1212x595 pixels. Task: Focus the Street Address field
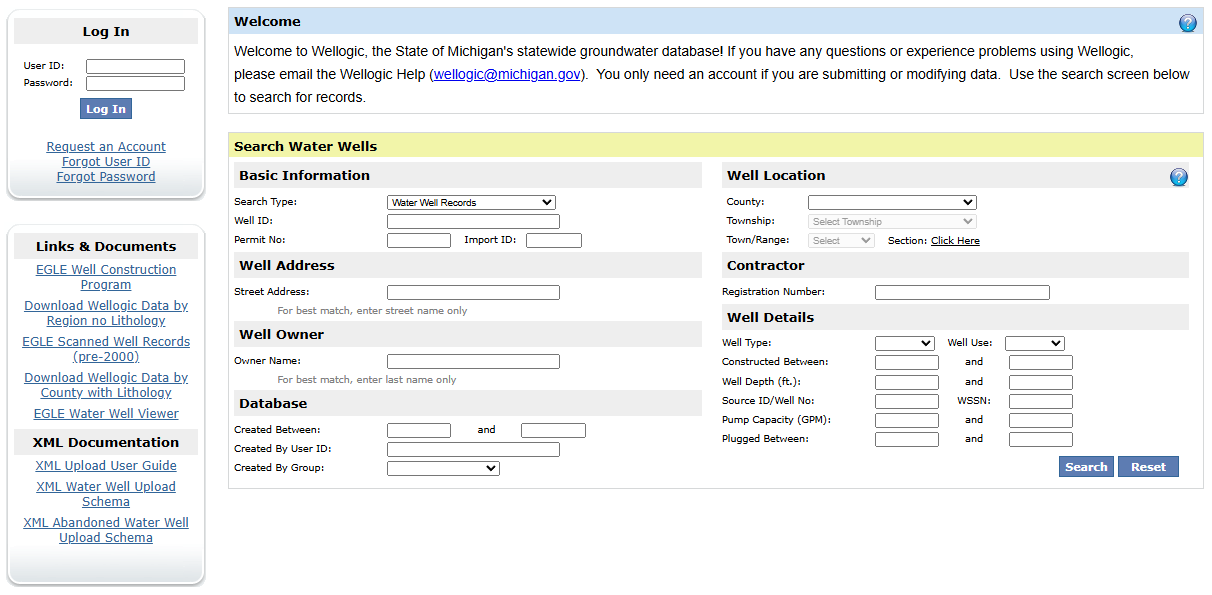click(x=473, y=293)
